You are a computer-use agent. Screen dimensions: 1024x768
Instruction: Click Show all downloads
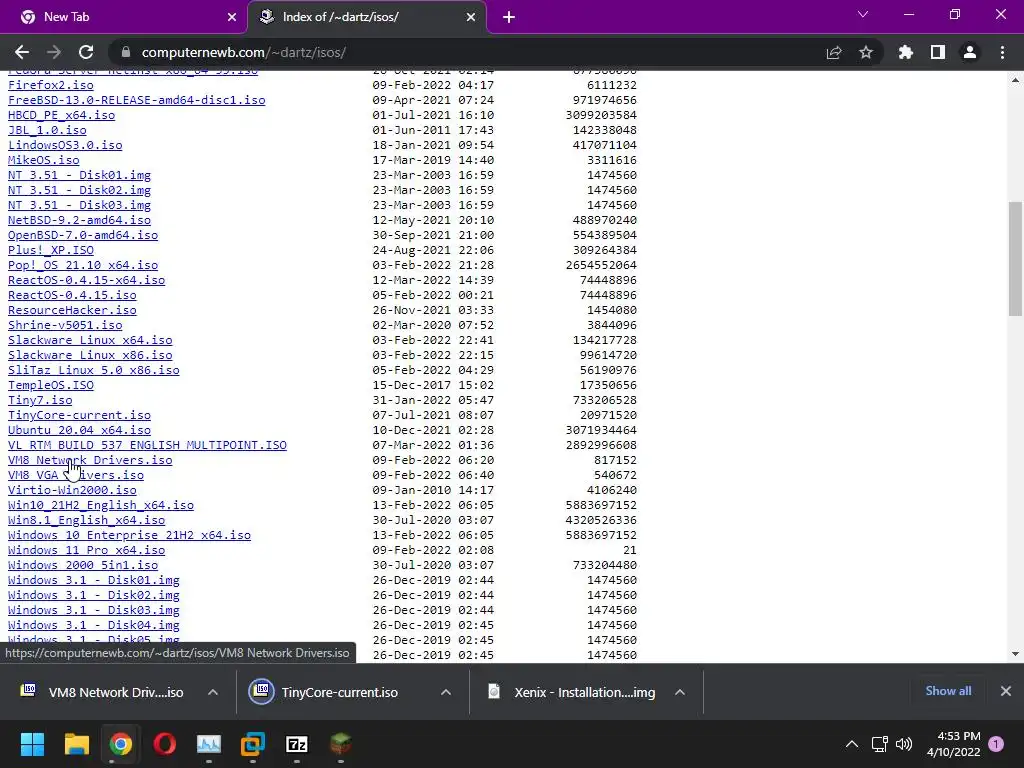pyautogui.click(x=948, y=691)
